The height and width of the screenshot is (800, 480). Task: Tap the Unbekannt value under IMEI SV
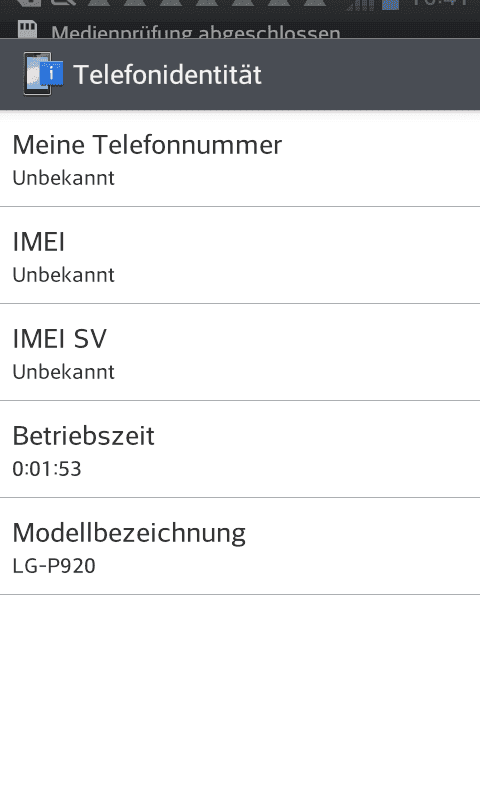click(63, 372)
